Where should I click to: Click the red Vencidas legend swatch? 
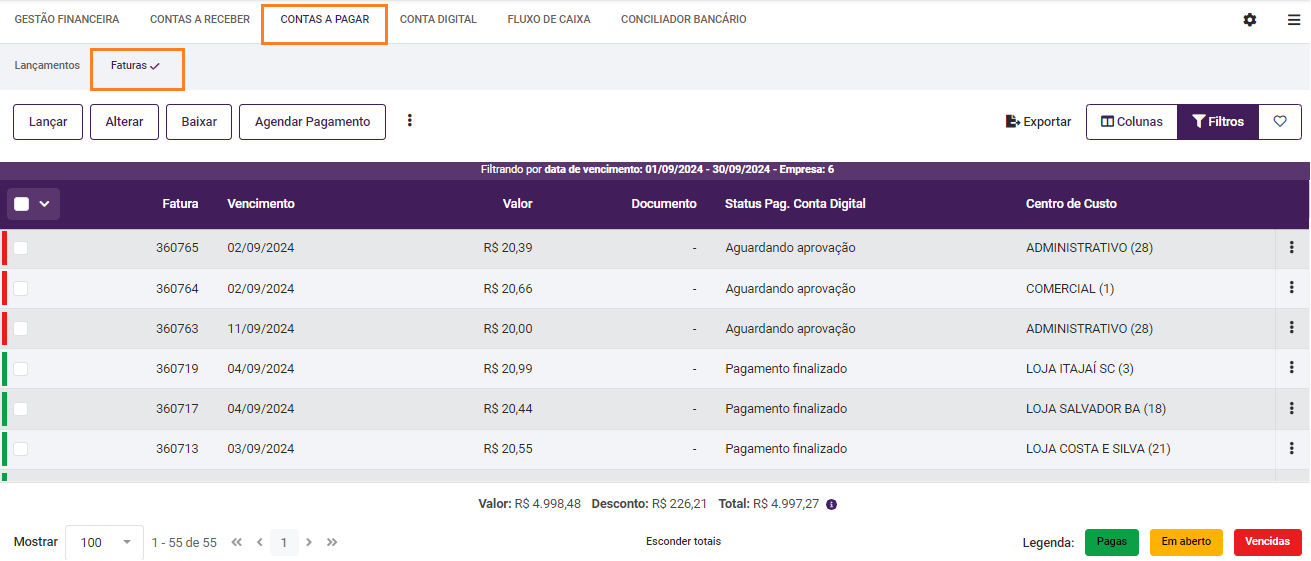1267,542
